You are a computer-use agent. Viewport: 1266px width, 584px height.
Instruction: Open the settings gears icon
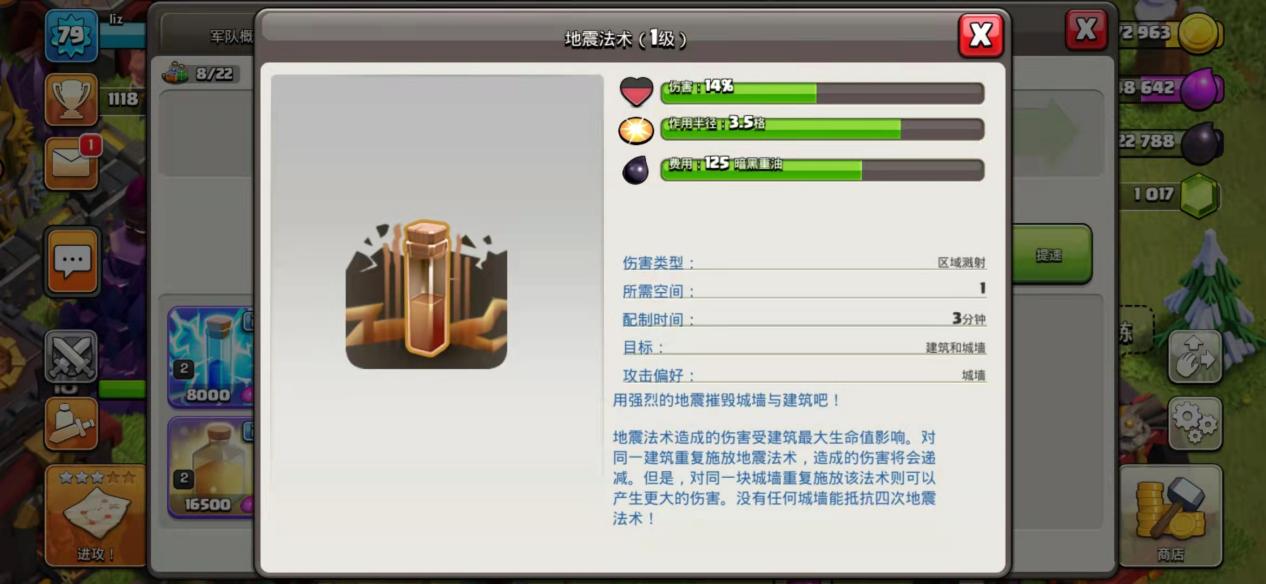(x=1195, y=423)
